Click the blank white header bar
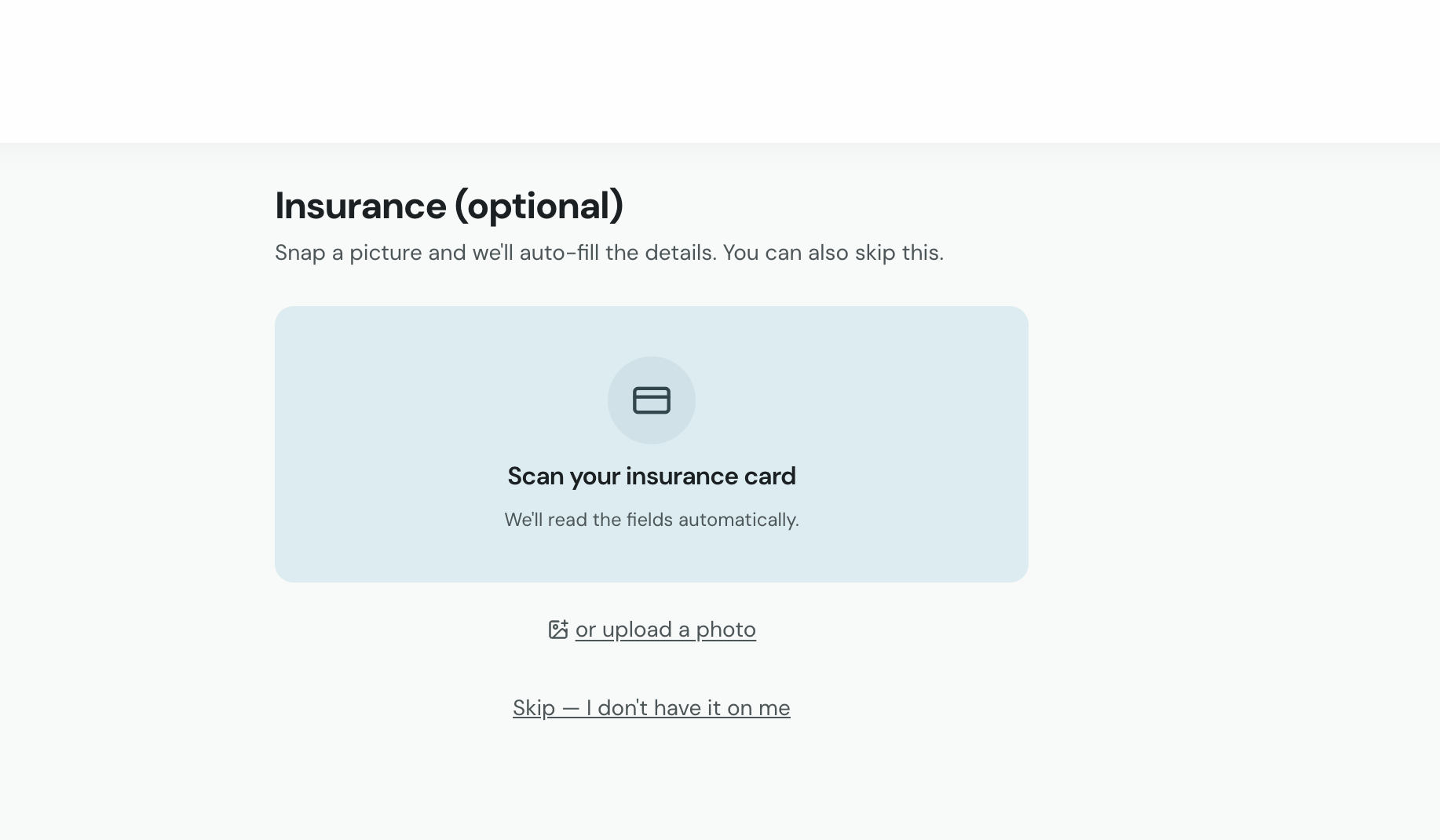The width and height of the screenshot is (1440, 840). point(720,71)
